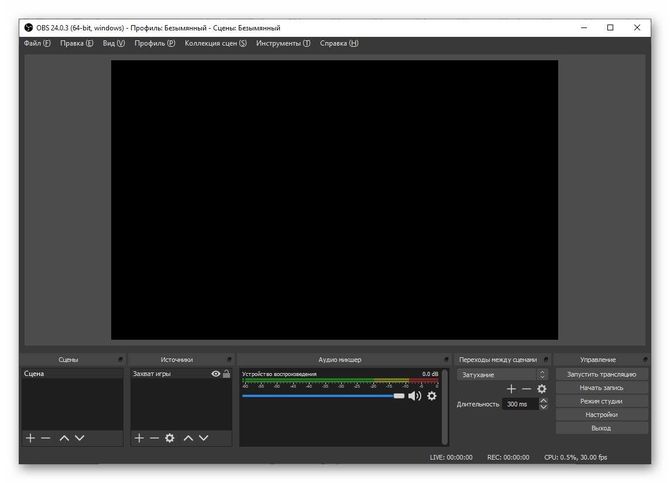Add a new source in Источники panel
The image size is (670, 483).
tap(139, 438)
